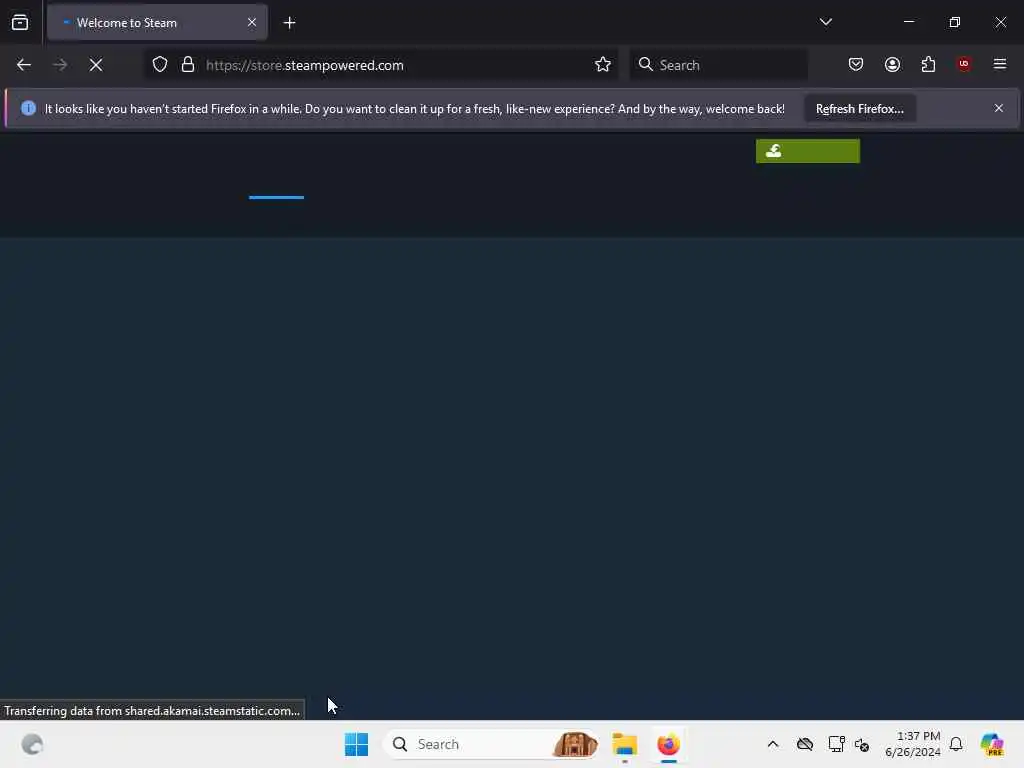Open a new tab with the plus button
The width and height of the screenshot is (1024, 768).
coord(289,23)
